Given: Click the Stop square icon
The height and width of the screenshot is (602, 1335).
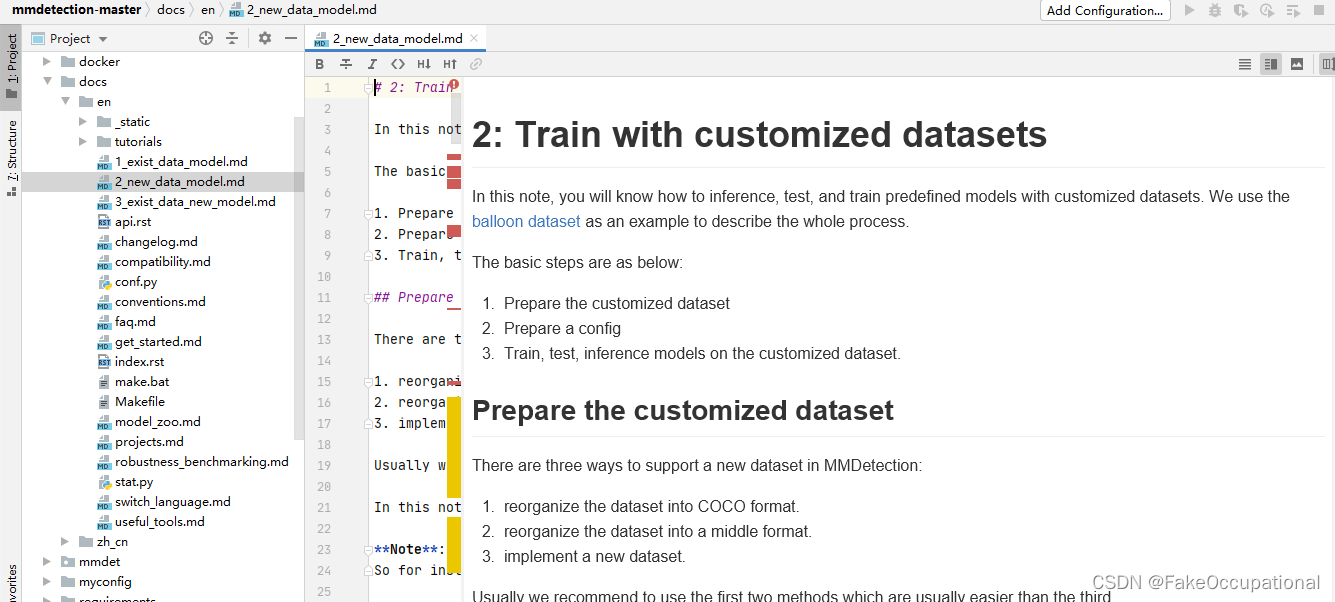Looking at the screenshot, I should pos(1319,10).
